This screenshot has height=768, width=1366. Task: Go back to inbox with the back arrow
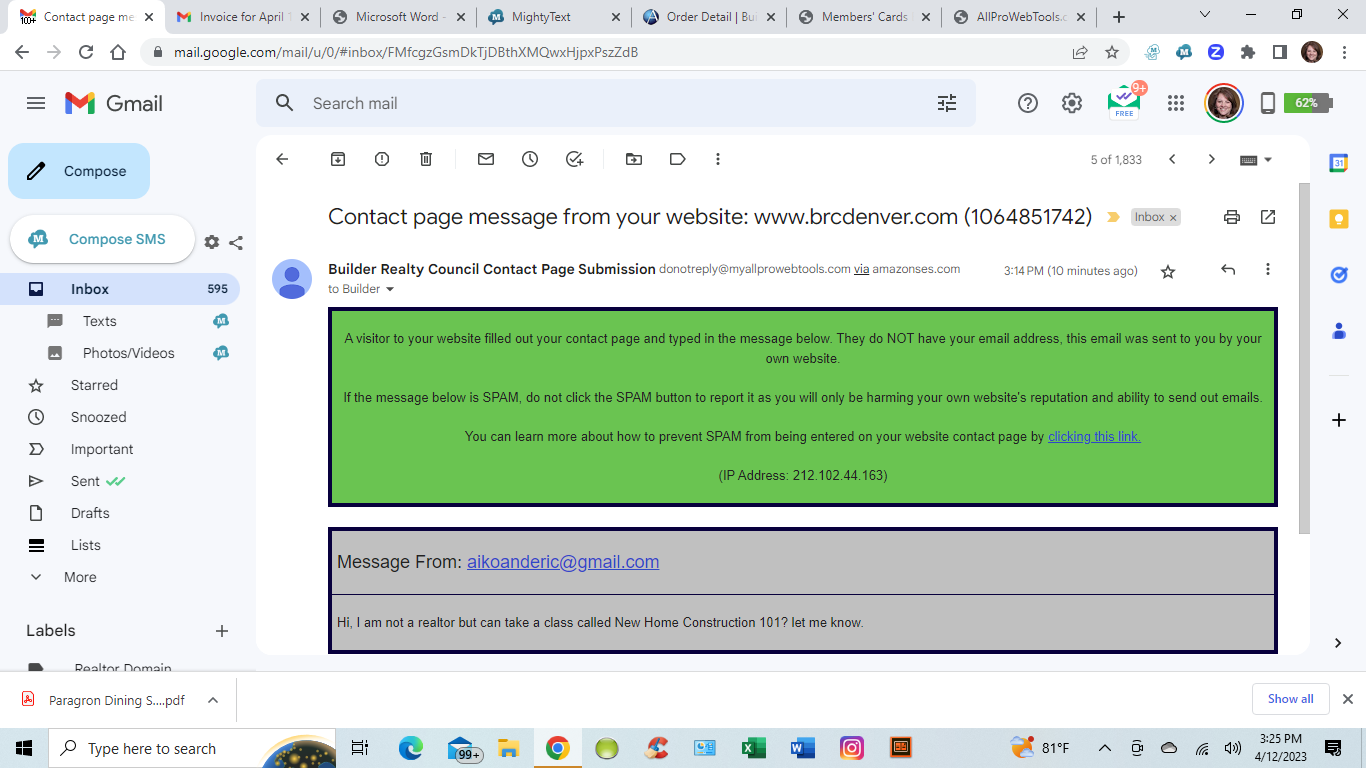(x=282, y=159)
